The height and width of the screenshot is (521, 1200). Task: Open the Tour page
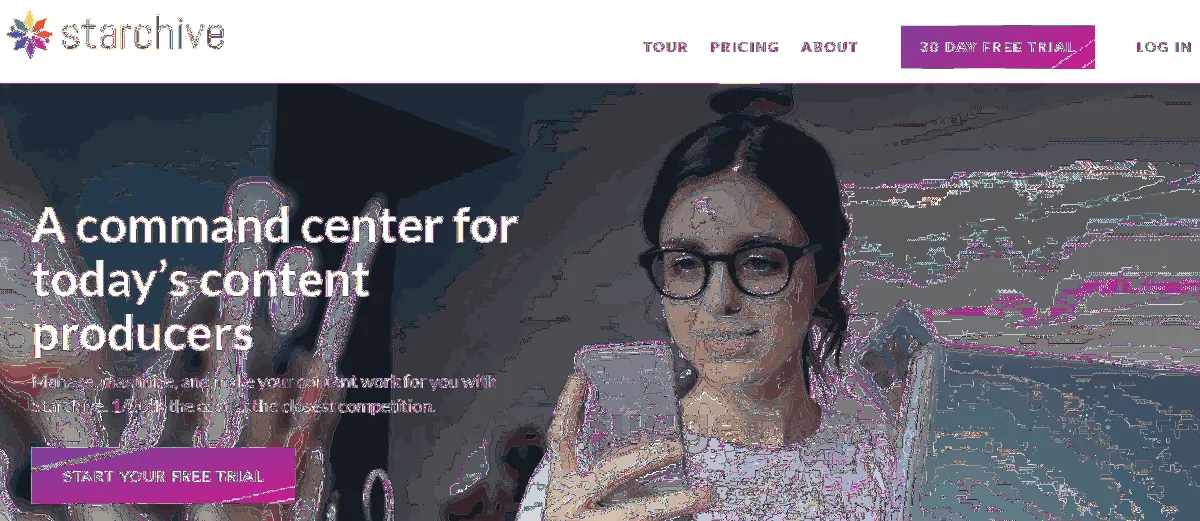tap(665, 47)
